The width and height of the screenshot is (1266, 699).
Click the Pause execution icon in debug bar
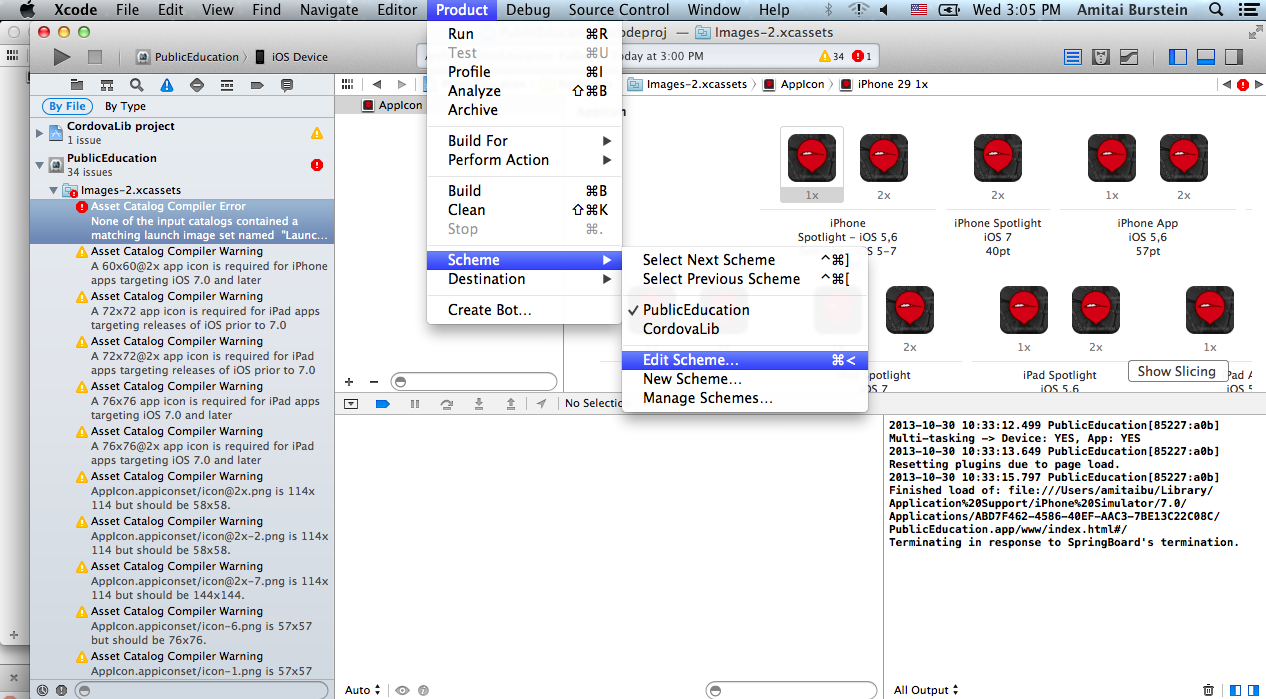[415, 404]
